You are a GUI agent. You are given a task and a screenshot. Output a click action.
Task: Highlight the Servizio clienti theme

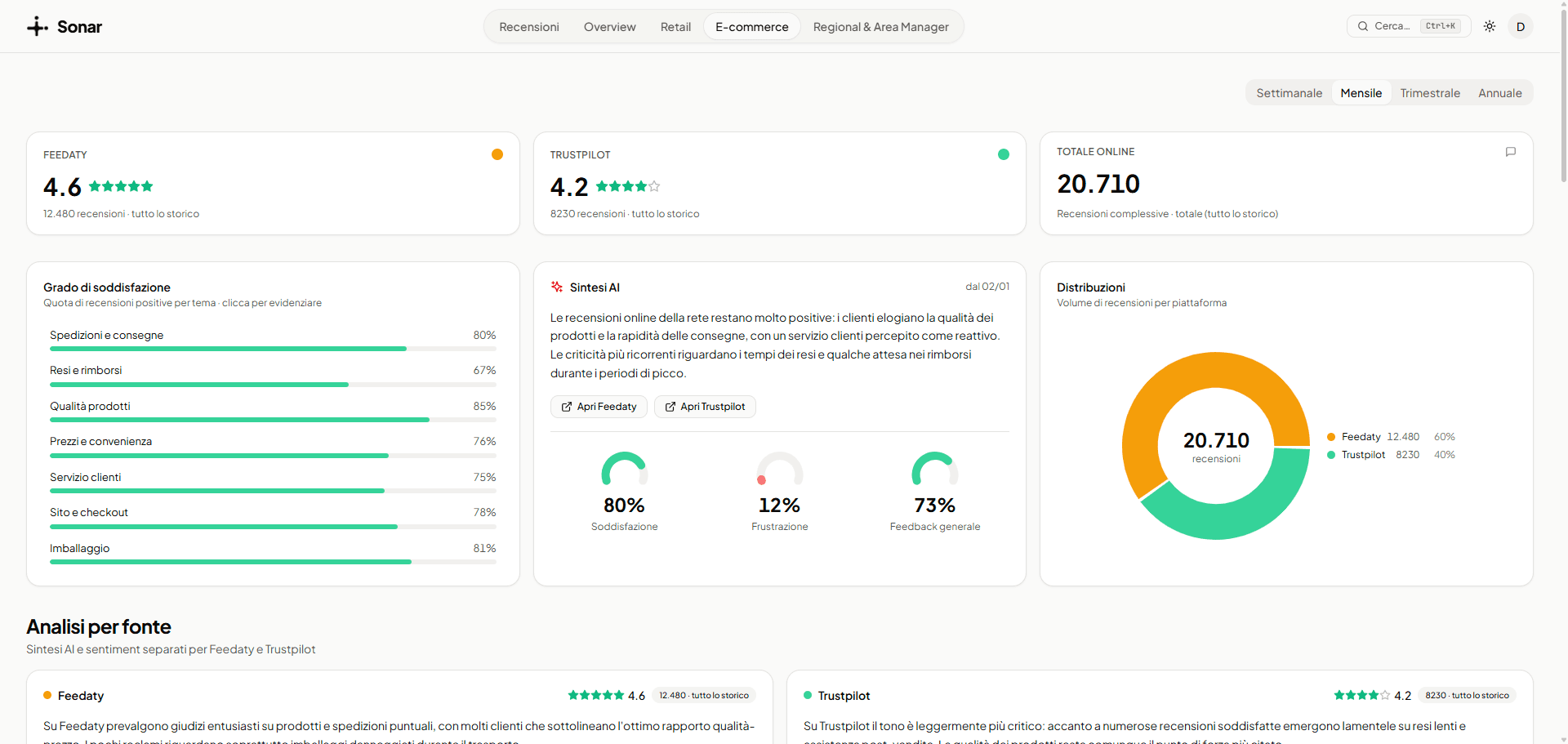(x=273, y=483)
